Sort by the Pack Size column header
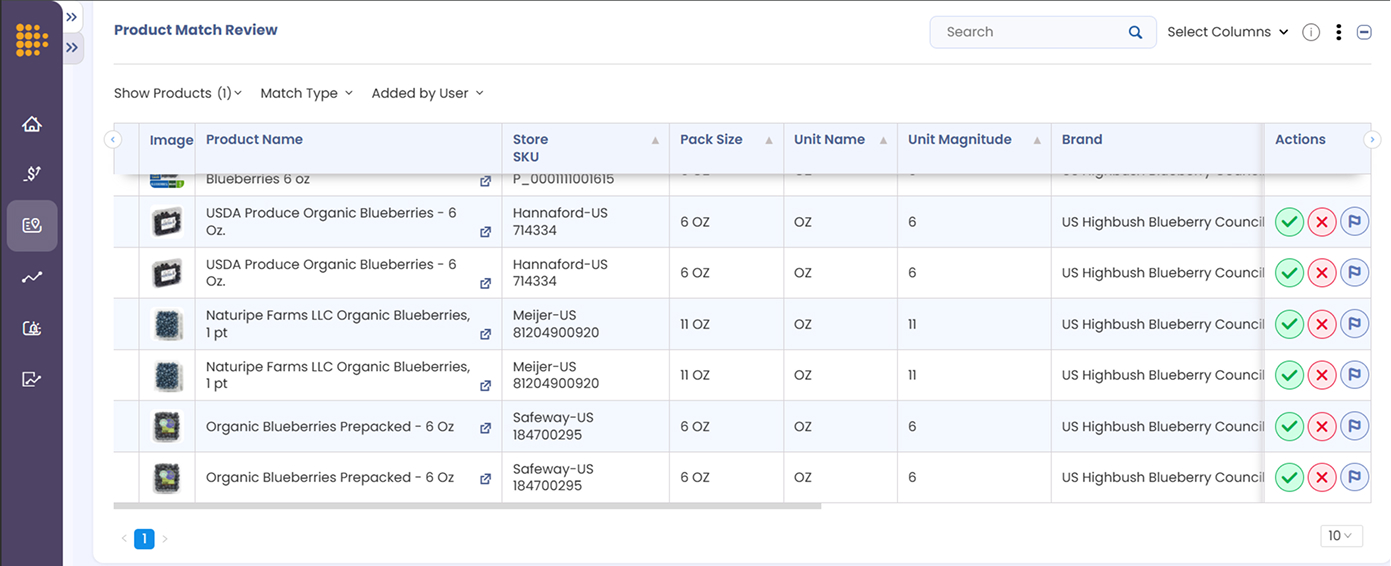Viewport: 1391px width, 566px height. [711, 140]
